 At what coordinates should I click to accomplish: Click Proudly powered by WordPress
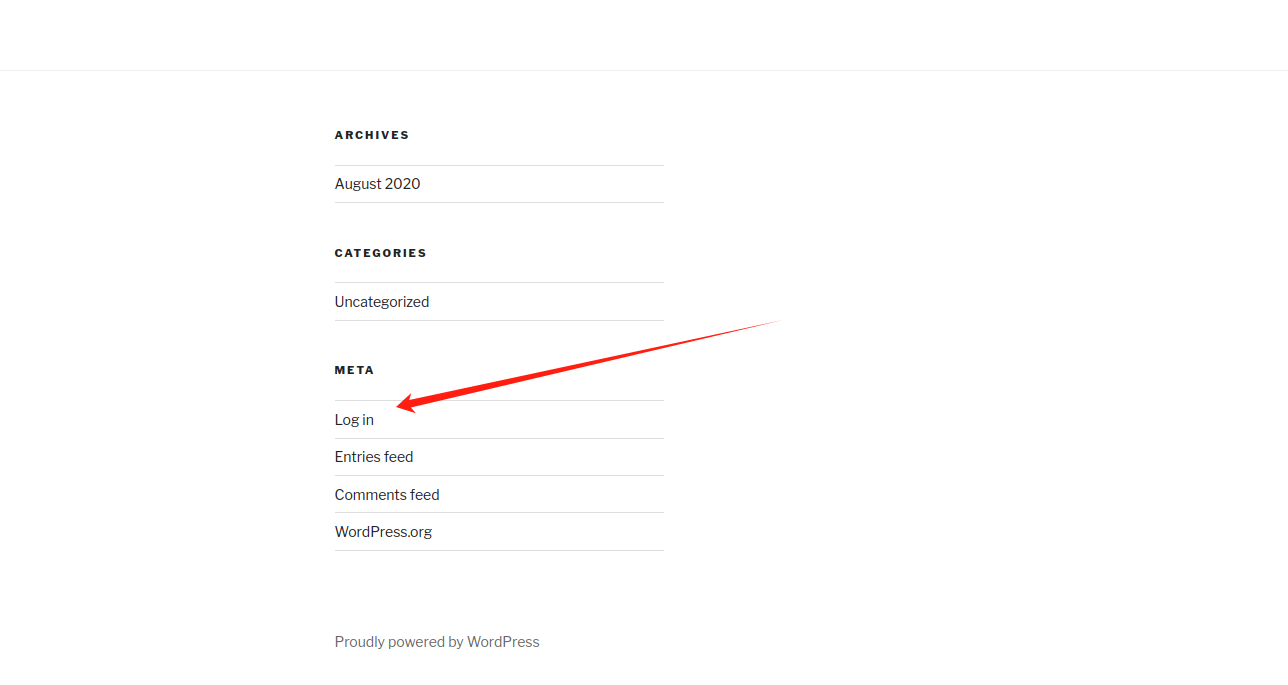point(436,642)
